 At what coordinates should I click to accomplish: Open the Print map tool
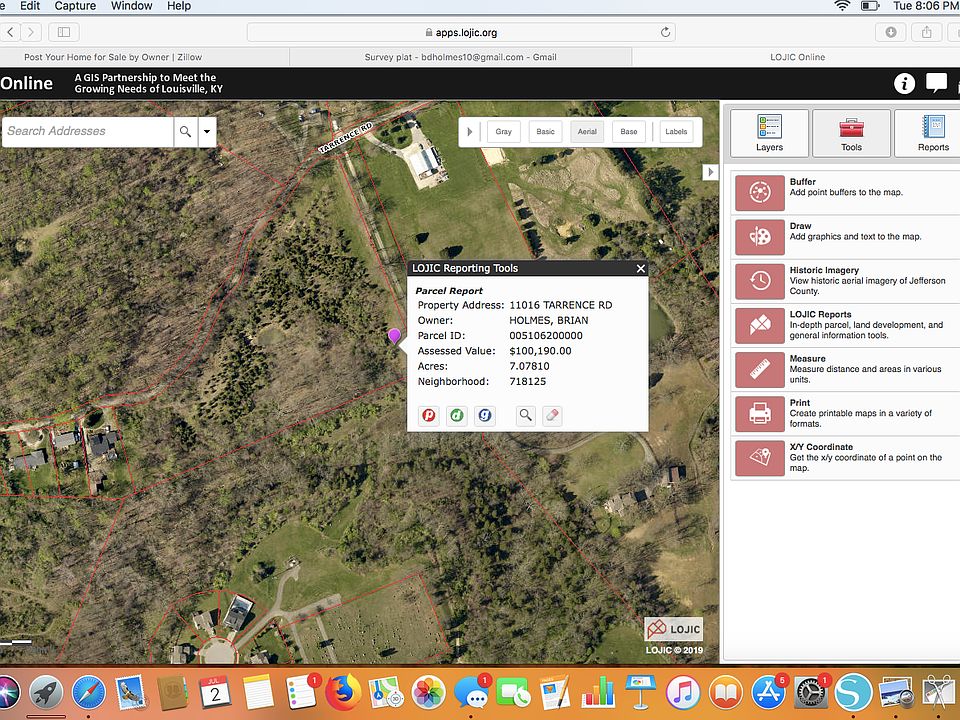point(760,413)
